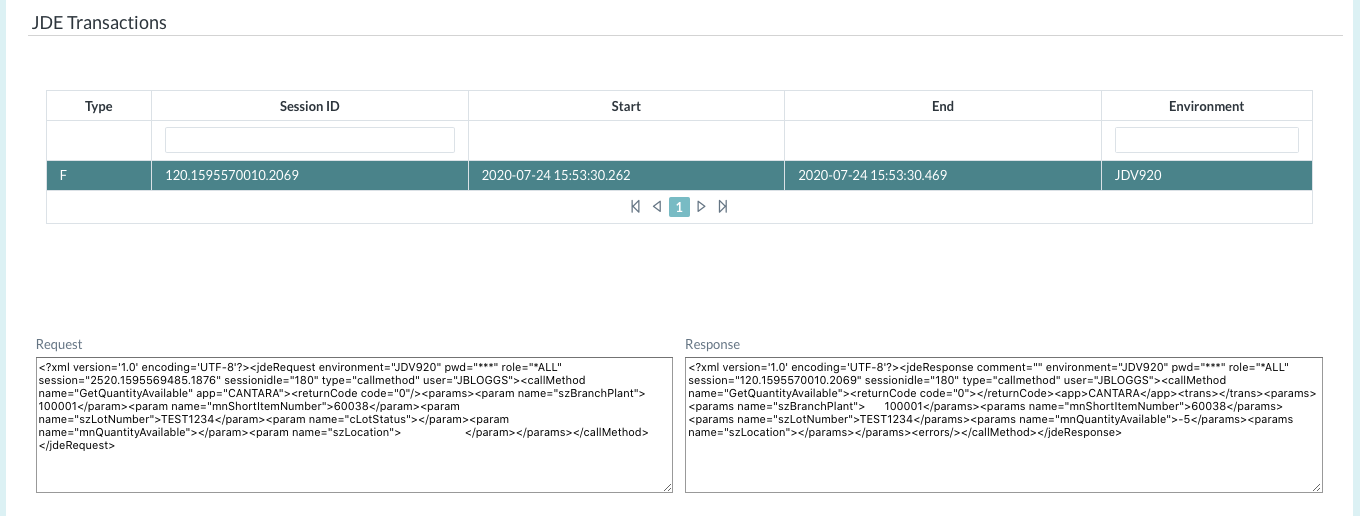
Task: Click the next page arrow
Action: [x=701, y=207]
